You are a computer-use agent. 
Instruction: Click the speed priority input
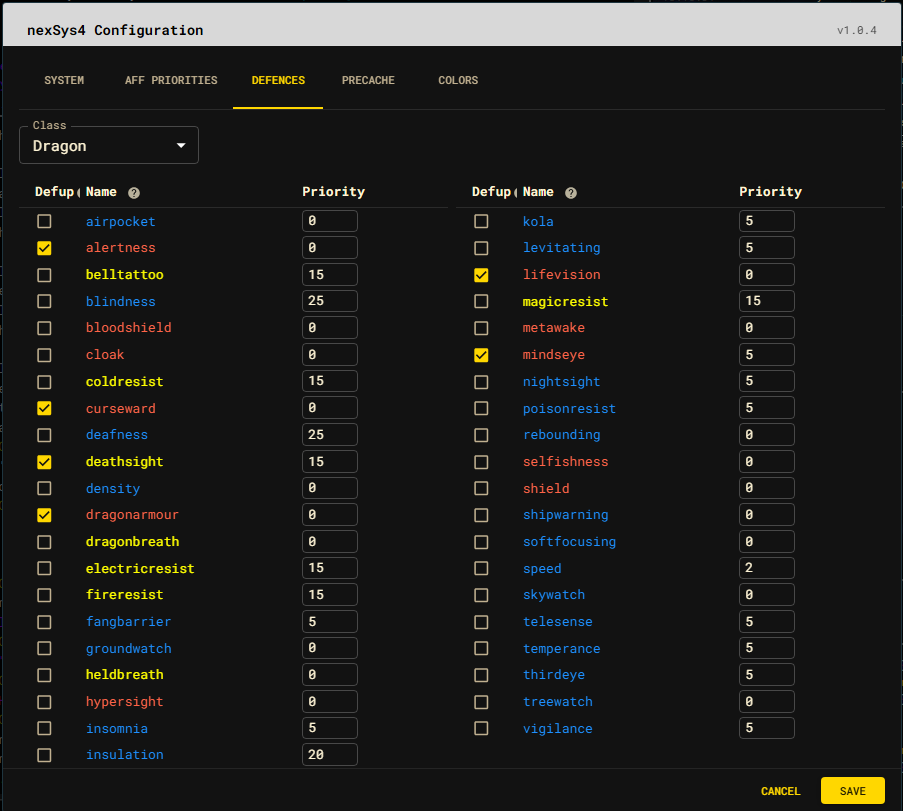point(767,568)
